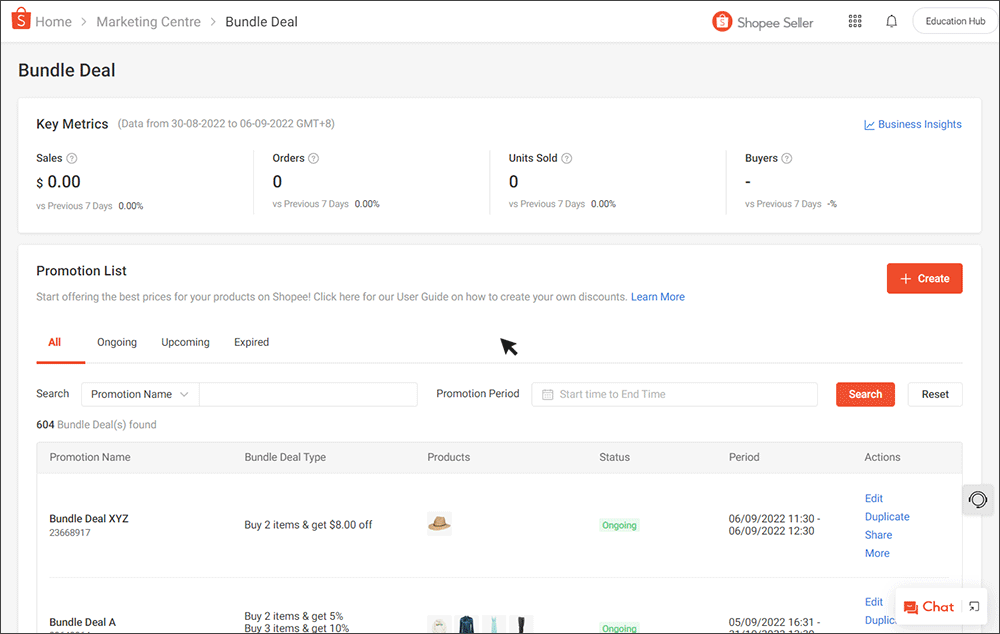Open notifications via the bell icon
This screenshot has height=634, width=1000.
coord(891,20)
